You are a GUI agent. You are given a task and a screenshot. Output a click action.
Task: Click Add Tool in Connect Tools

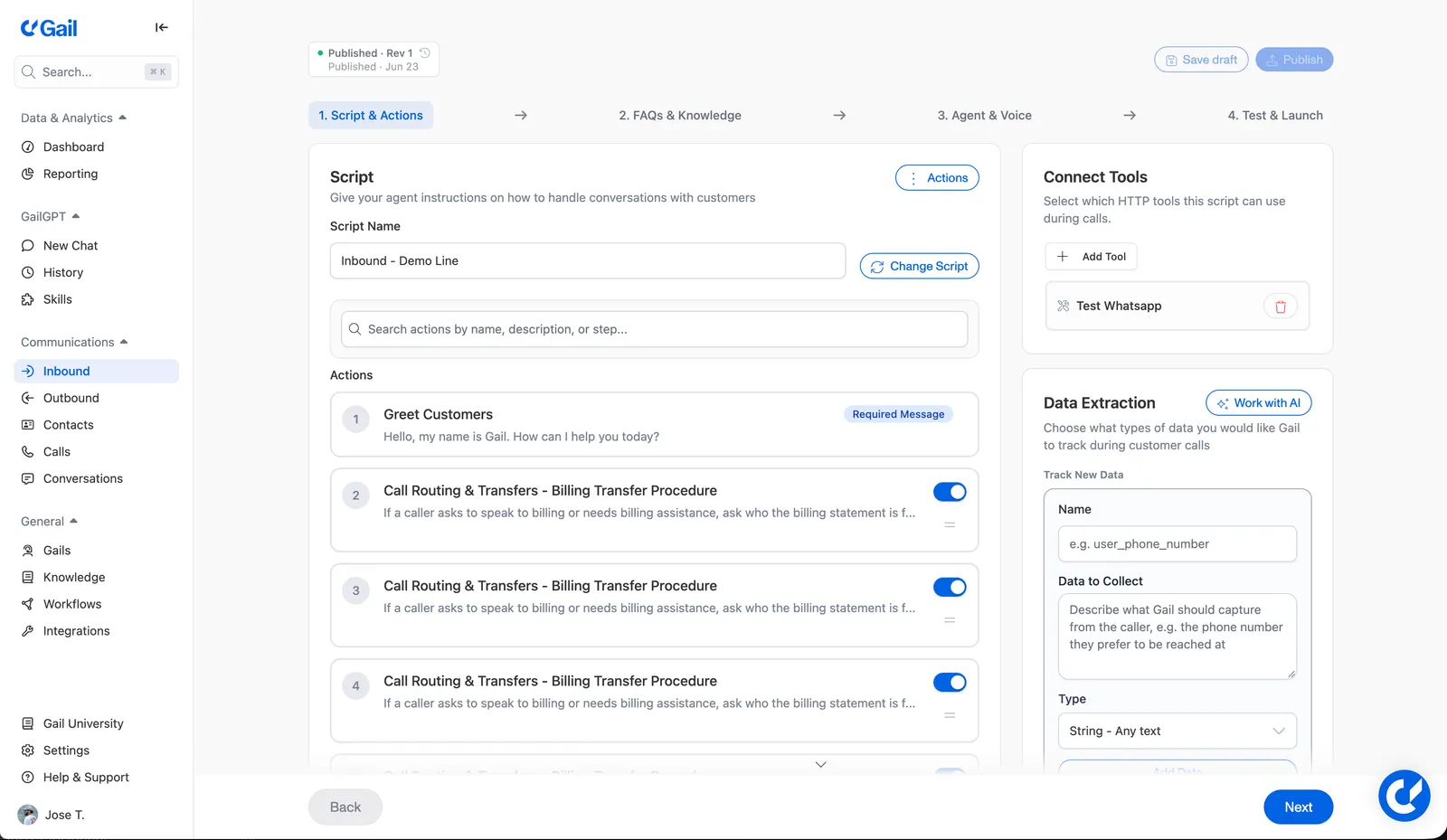click(1091, 257)
